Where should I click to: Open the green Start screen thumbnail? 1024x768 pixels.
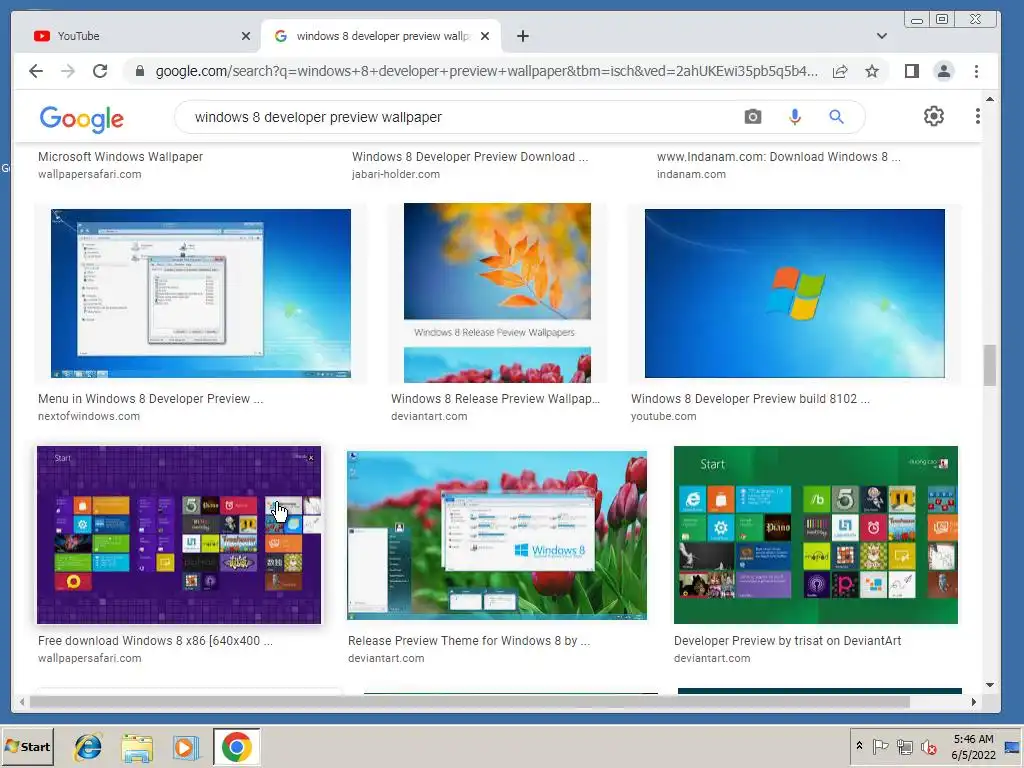816,535
